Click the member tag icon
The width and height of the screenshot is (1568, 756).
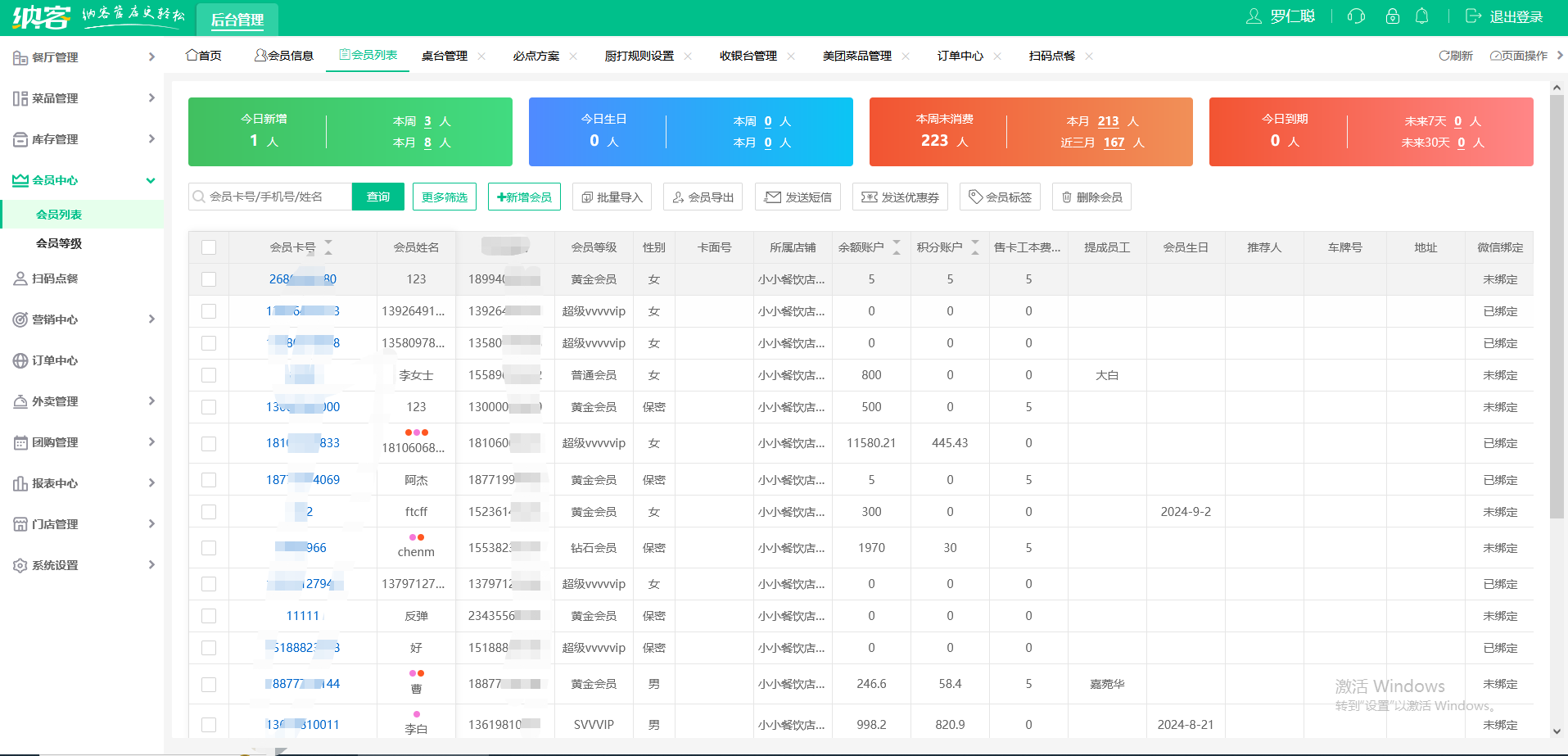click(975, 197)
